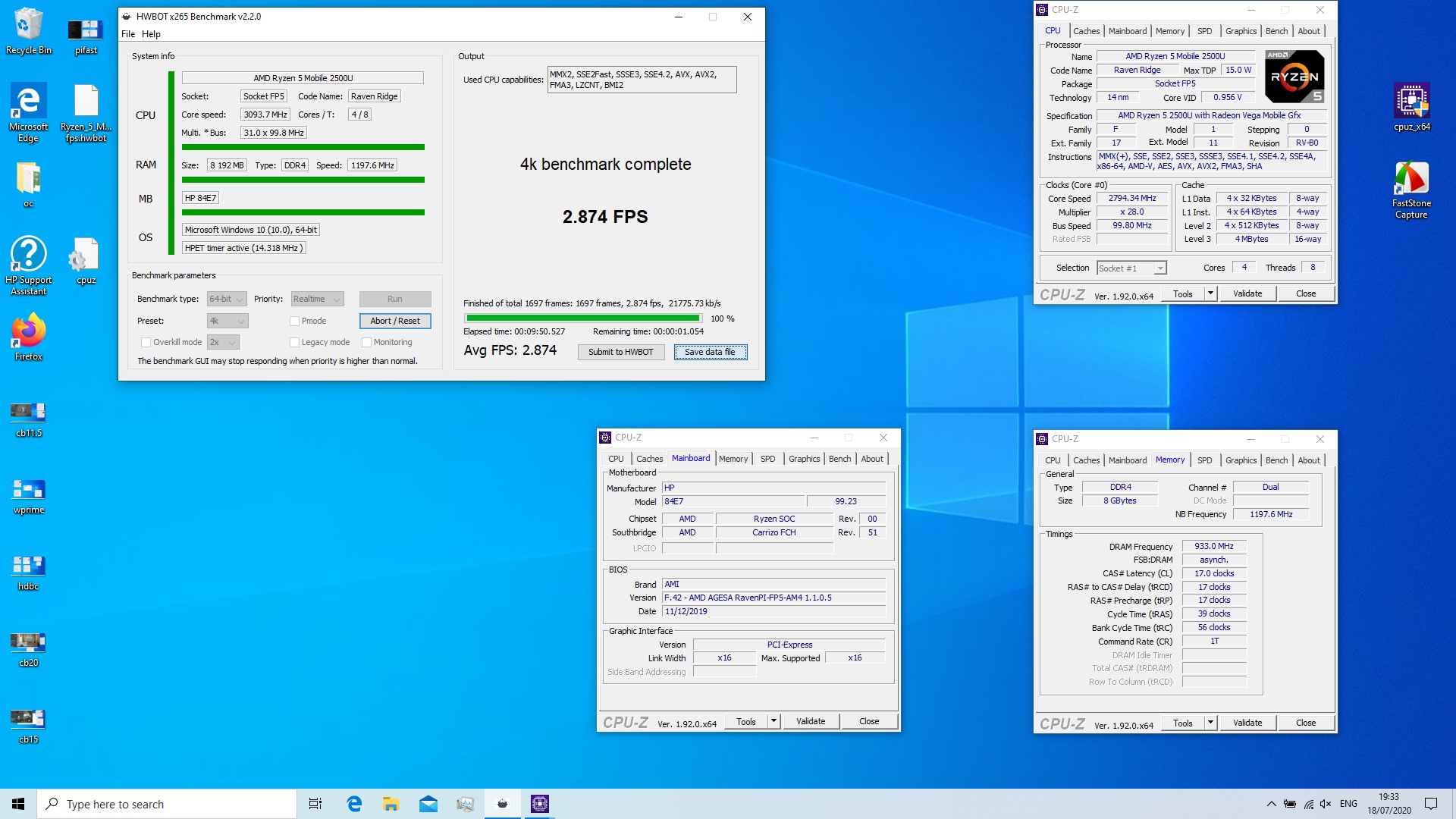Click the ENG language indicator
This screenshot has height=819, width=1456.
point(1348,804)
